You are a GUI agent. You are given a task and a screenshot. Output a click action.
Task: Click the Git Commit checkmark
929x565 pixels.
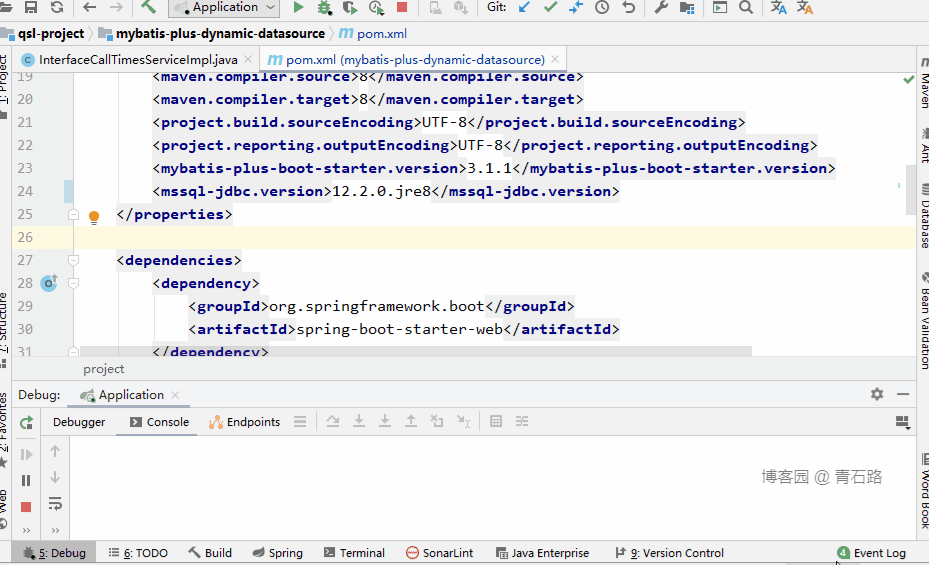click(550, 7)
